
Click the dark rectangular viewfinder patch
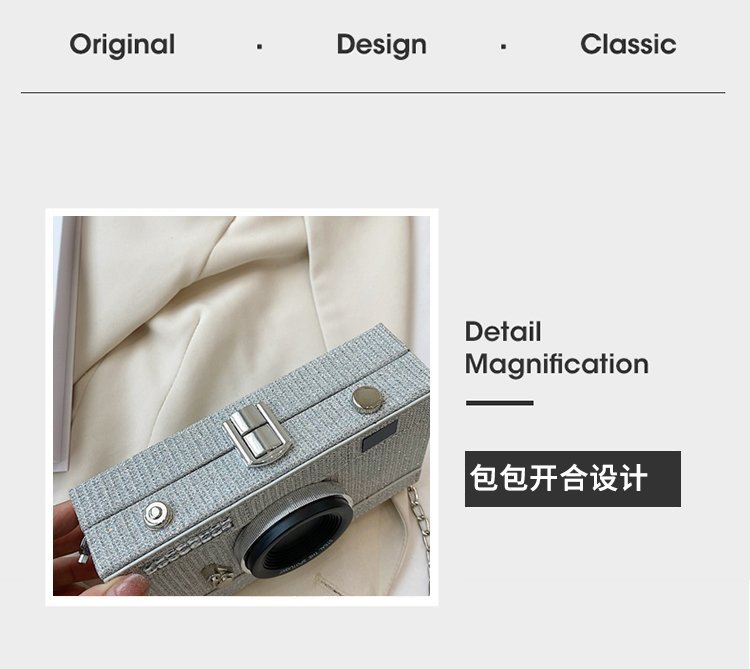379,436
